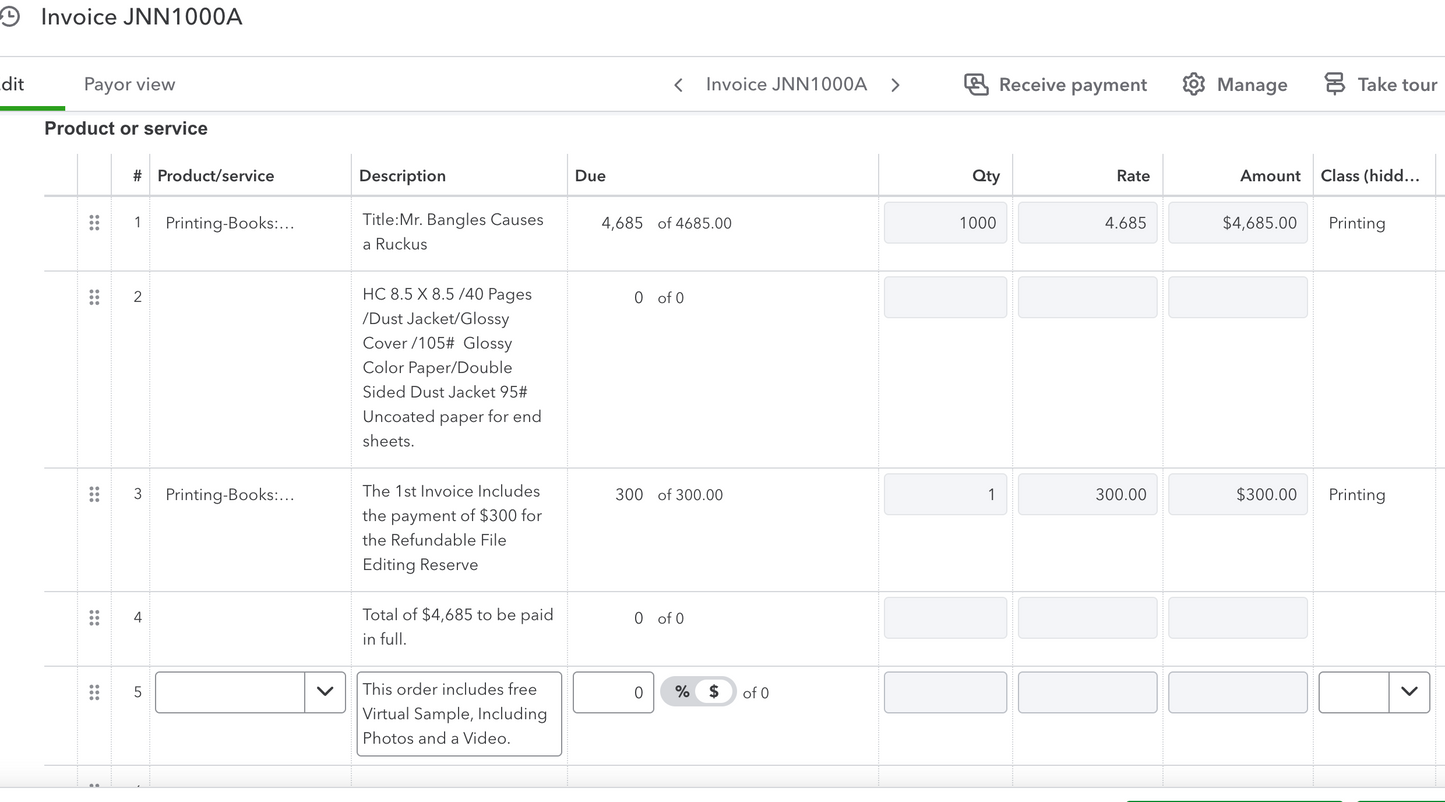
Task: Go to next invoice with right chevron
Action: click(x=895, y=85)
